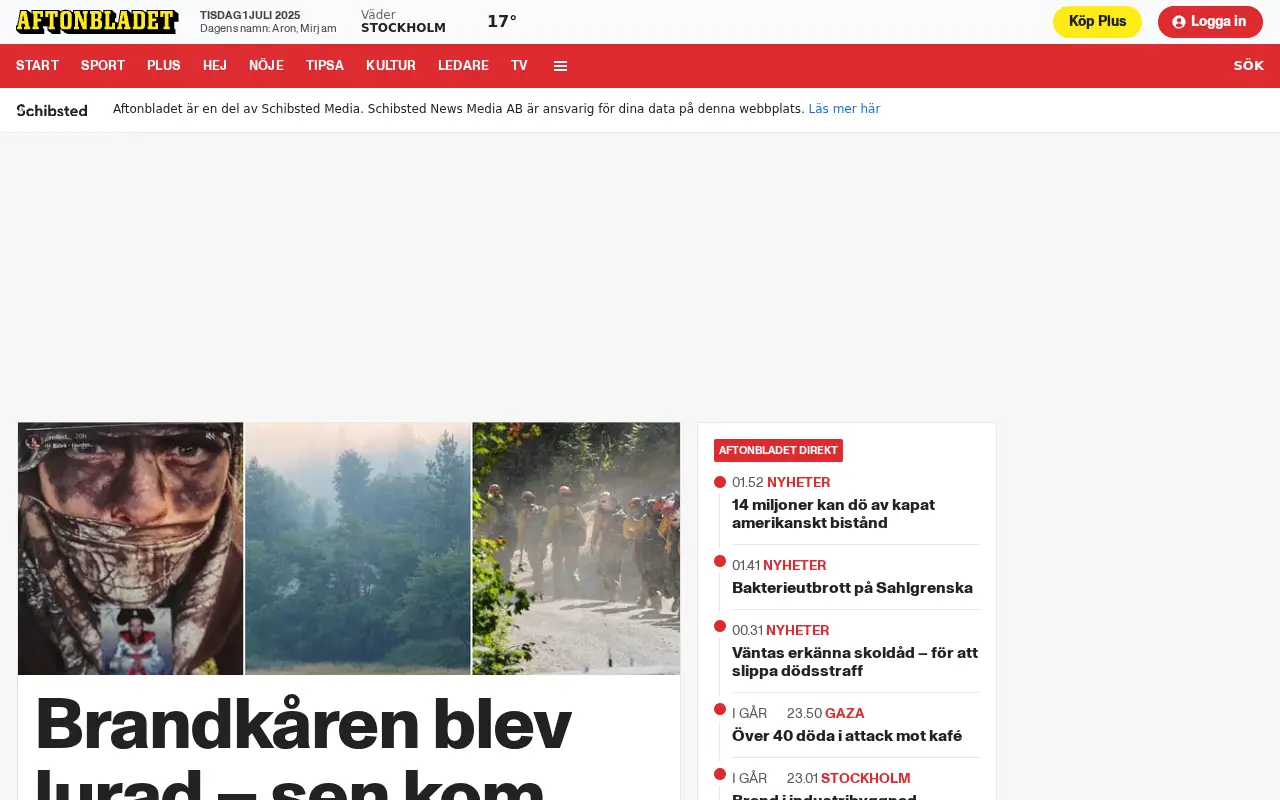
Task: Click the NYHETER tag beside 01.41
Action: coord(795,565)
